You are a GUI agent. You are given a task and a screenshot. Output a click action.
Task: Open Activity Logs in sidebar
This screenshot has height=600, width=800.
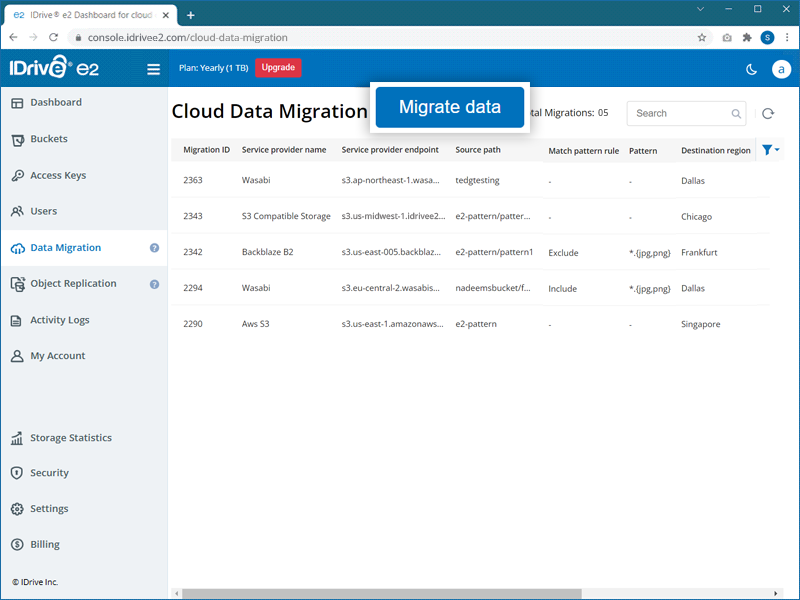pos(59,320)
